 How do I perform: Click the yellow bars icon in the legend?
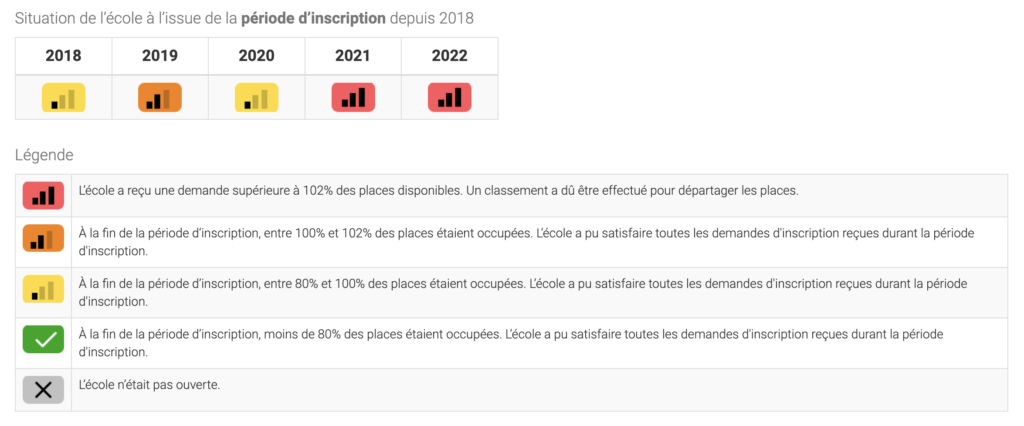pyautogui.click(x=43, y=289)
